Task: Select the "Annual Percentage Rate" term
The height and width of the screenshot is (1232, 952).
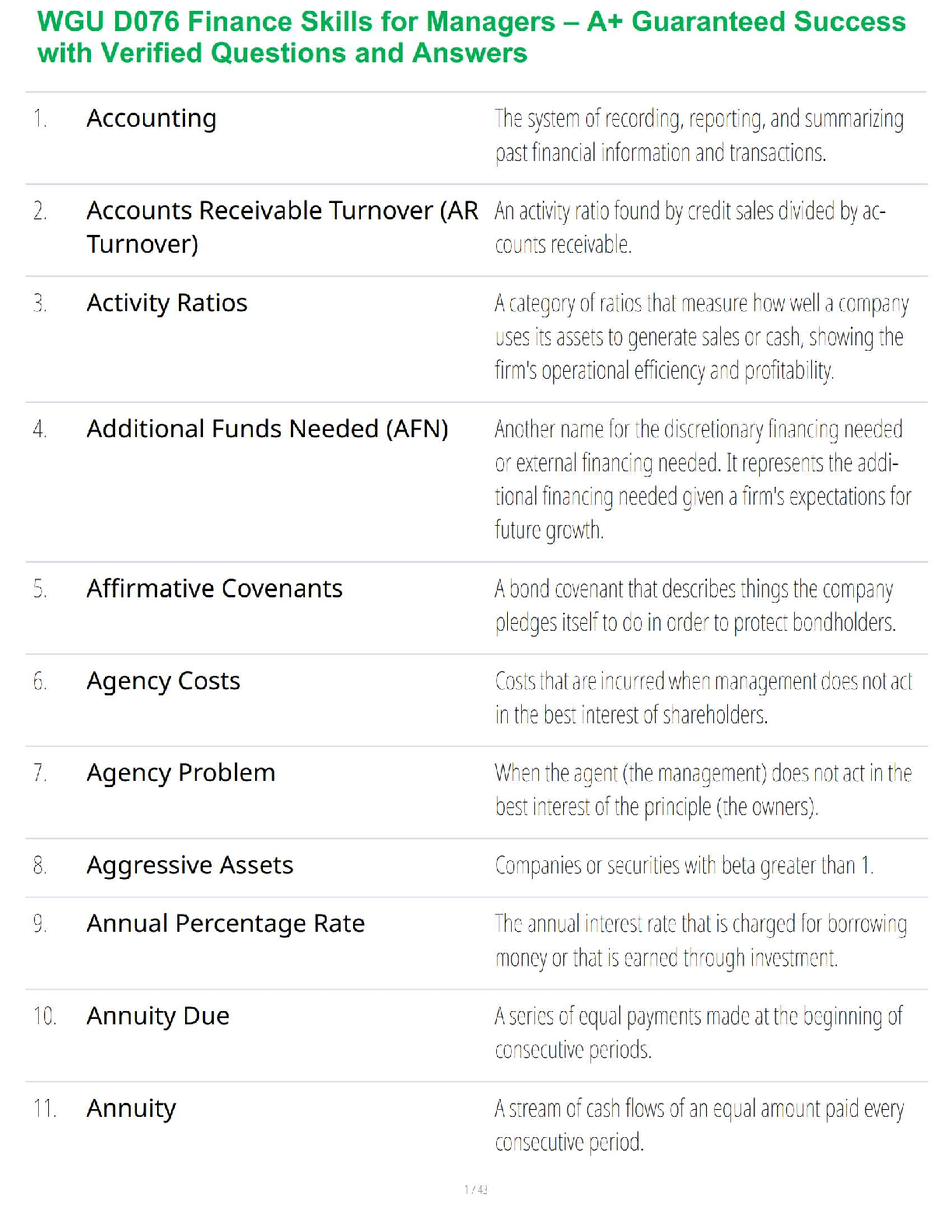Action: (x=226, y=924)
